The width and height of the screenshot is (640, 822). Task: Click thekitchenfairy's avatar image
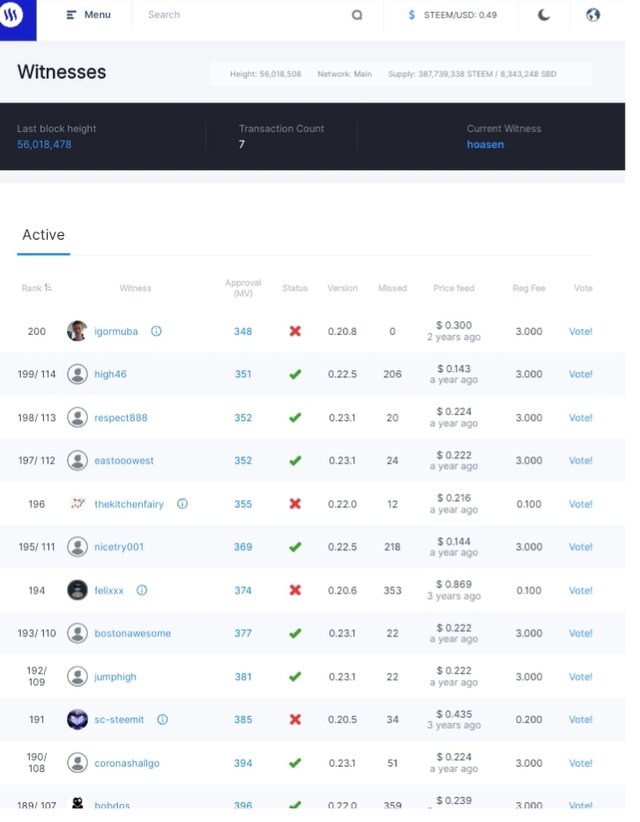77,504
